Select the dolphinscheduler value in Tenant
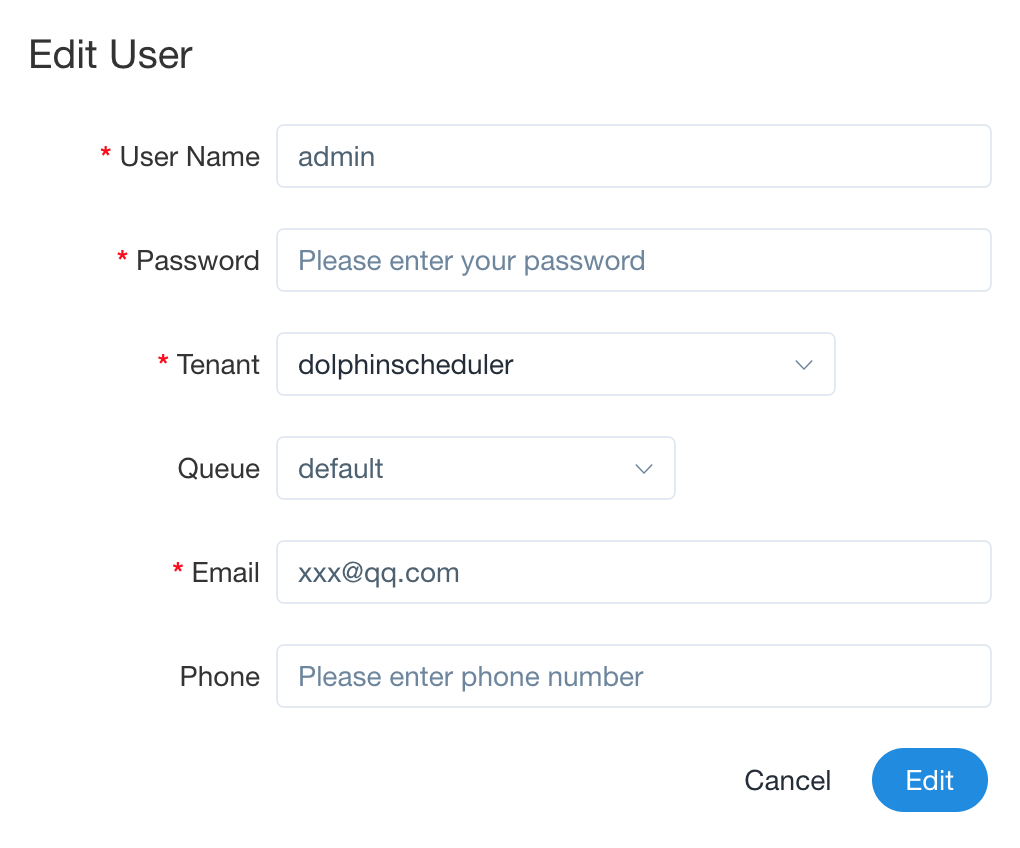Viewport: 1020px width, 848px height. [406, 365]
